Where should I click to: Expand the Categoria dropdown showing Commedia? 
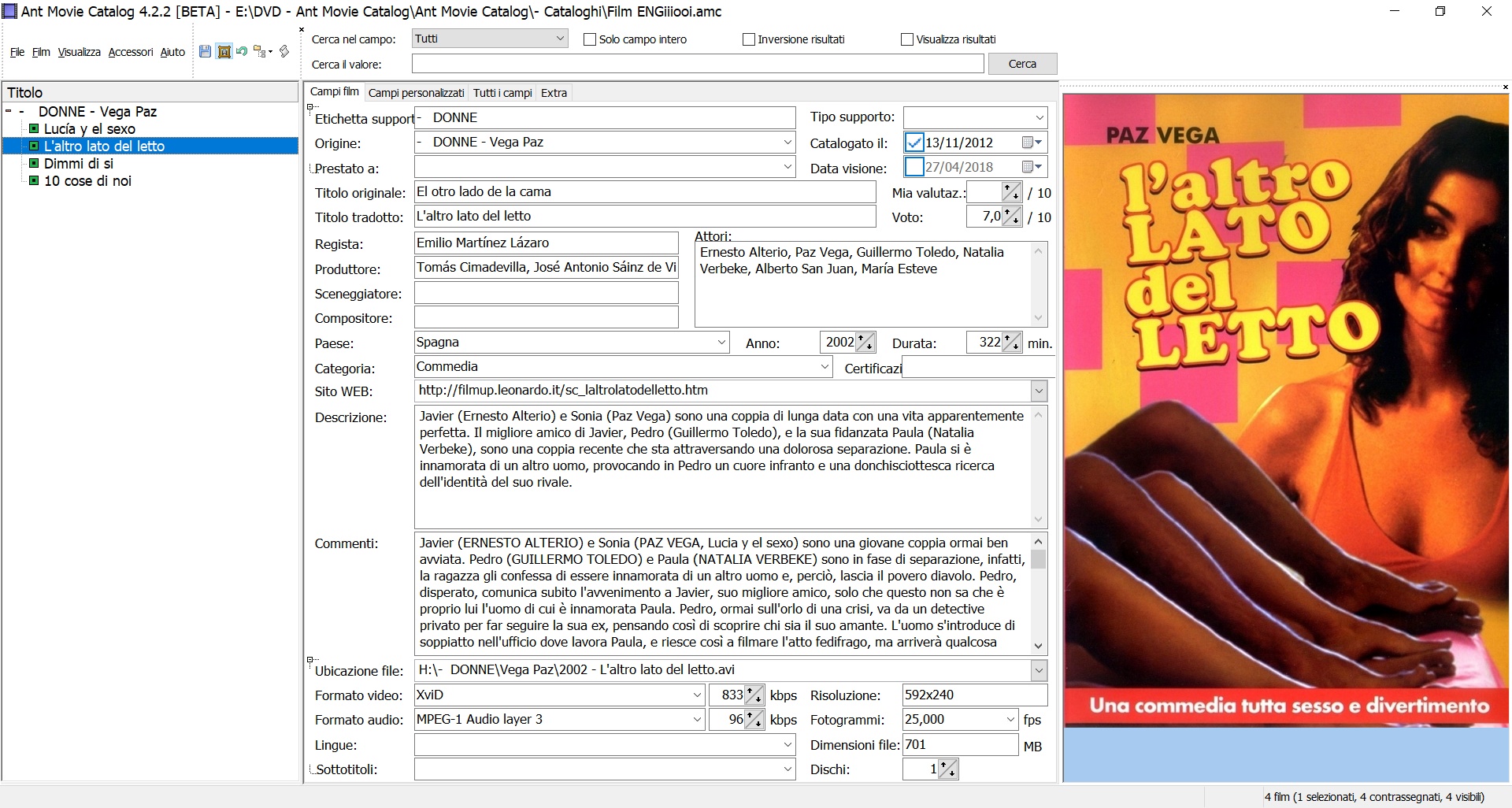pyautogui.click(x=825, y=367)
